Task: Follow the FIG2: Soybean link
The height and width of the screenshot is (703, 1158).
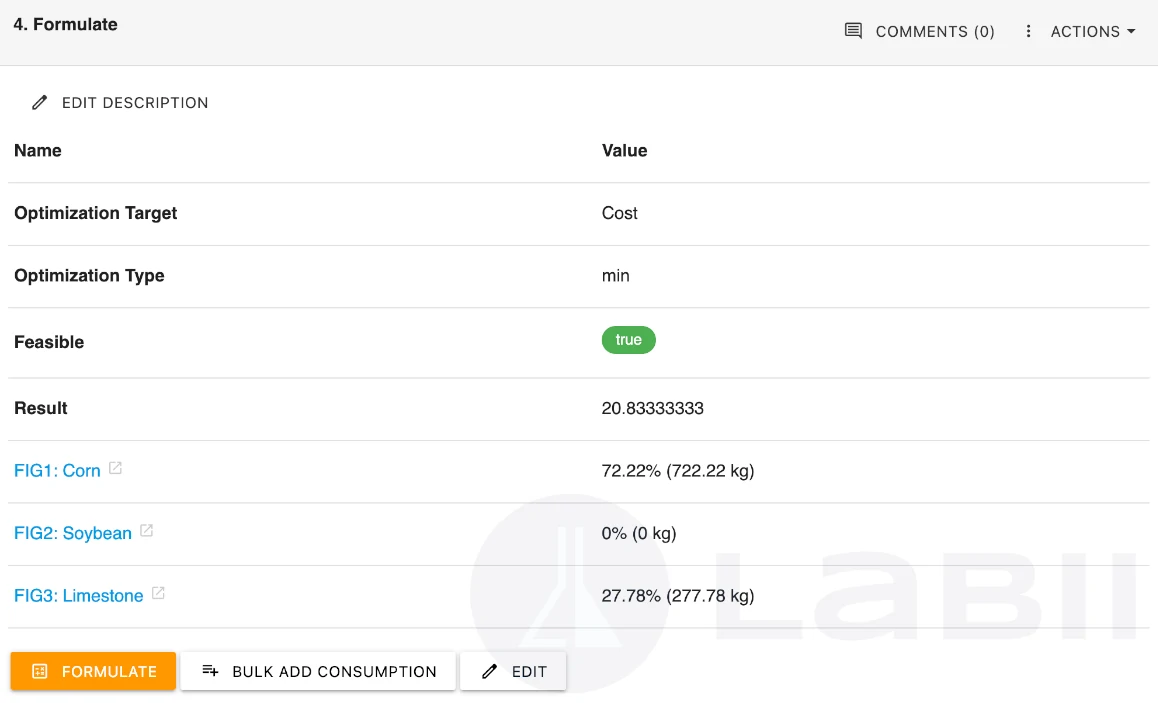Action: (x=72, y=532)
